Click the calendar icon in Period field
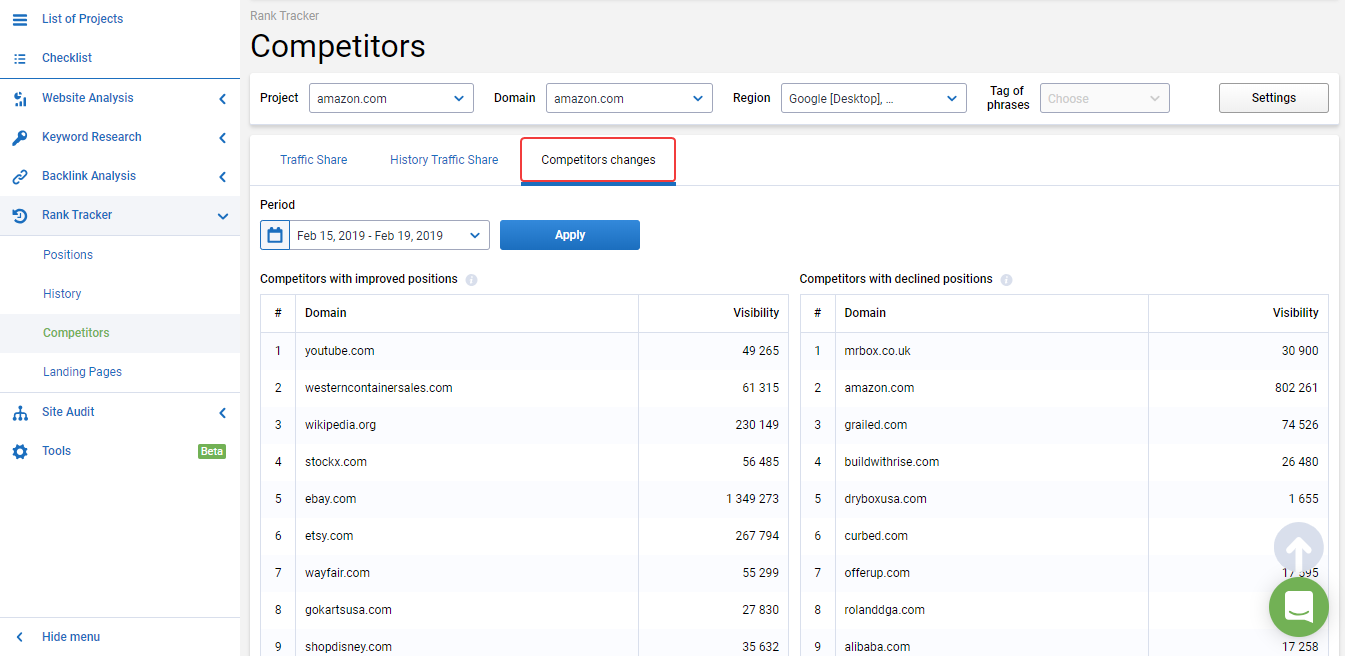This screenshot has height=656, width=1345. pos(275,235)
